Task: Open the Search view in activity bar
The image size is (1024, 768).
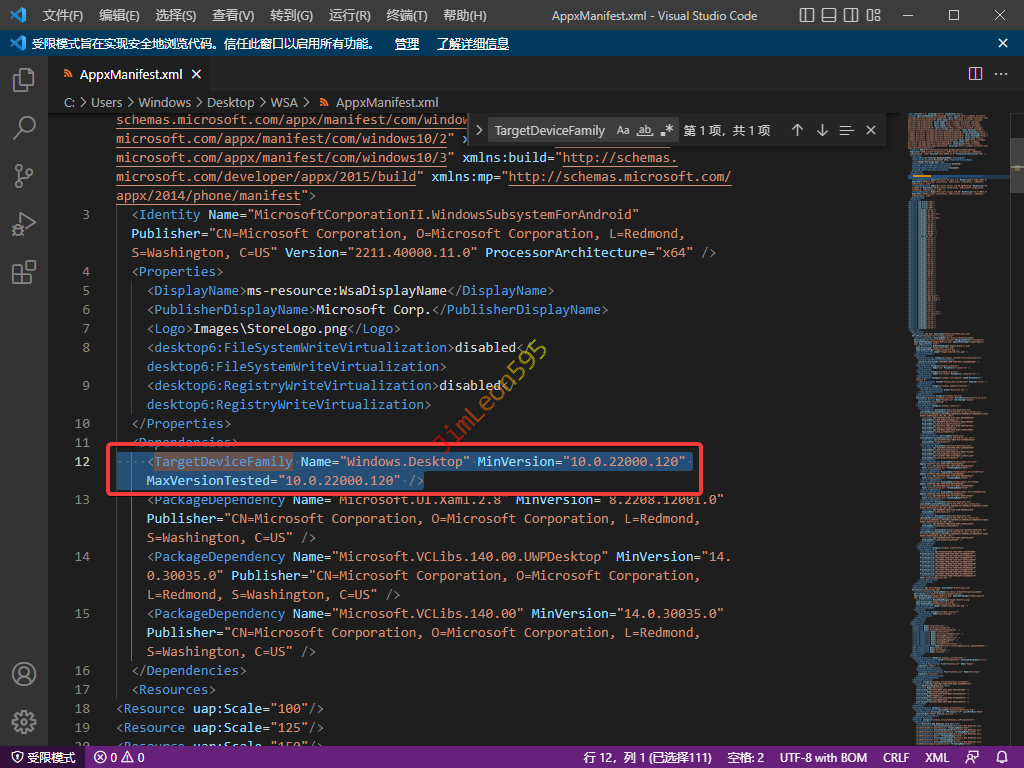Action: coord(24,128)
